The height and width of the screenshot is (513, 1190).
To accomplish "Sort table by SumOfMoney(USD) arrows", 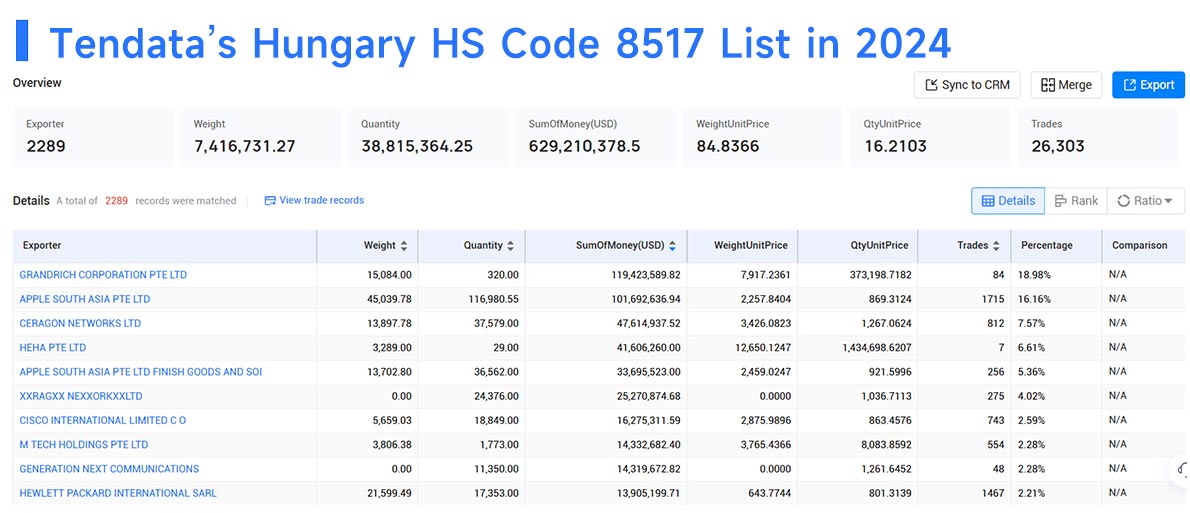I will [x=672, y=246].
